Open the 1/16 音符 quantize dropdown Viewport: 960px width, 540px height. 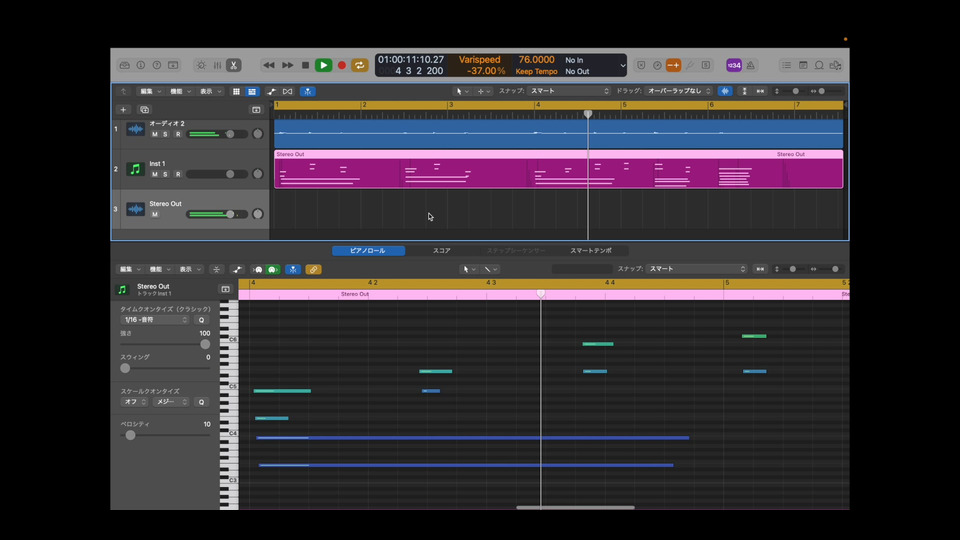155,320
